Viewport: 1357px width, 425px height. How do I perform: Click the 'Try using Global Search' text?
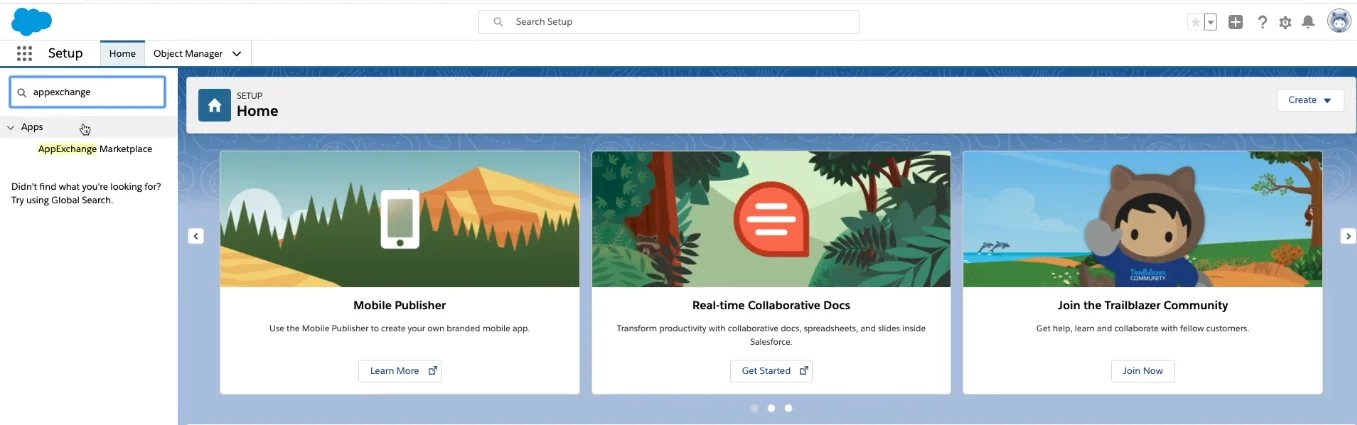click(62, 200)
